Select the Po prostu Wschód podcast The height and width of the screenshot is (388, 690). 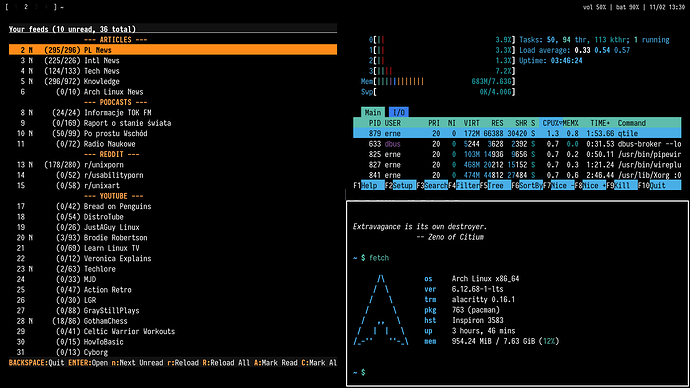point(173,133)
